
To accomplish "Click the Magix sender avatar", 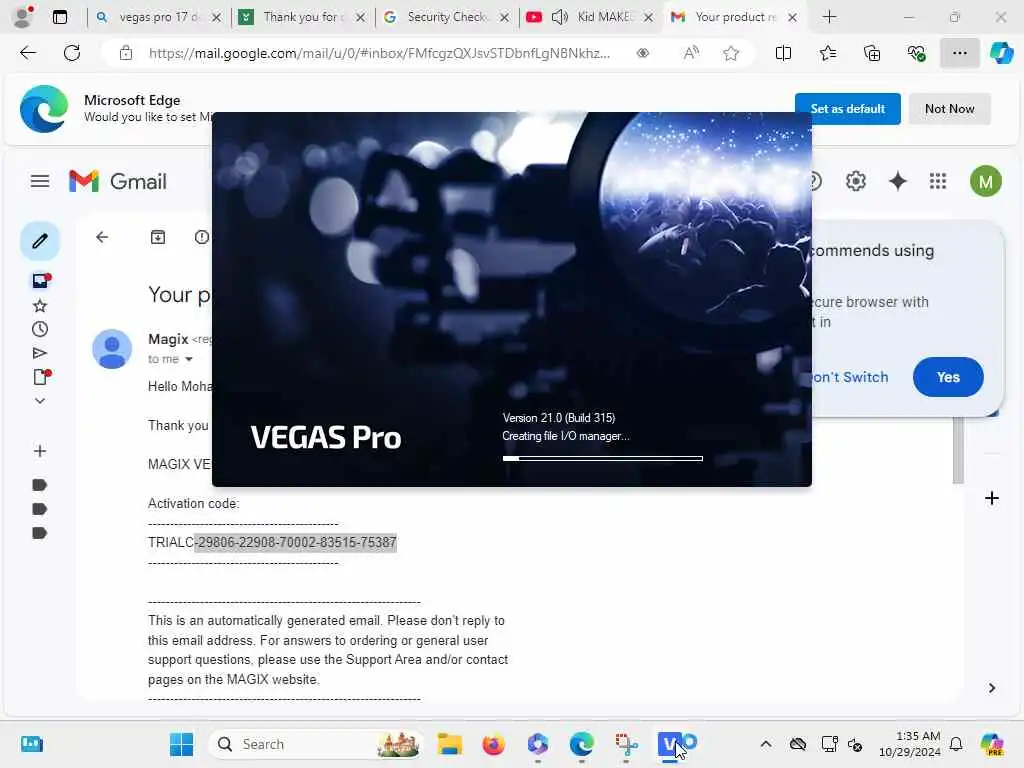I will 112,349.
